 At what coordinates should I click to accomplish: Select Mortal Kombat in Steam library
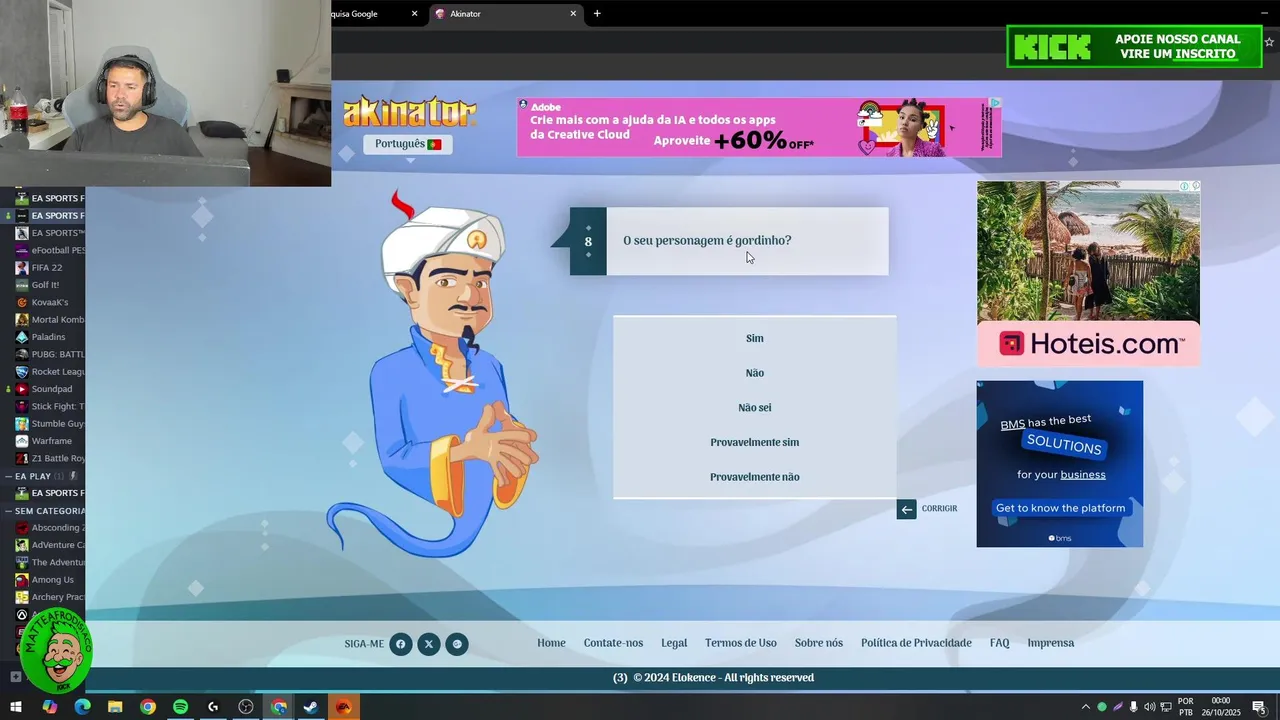(50, 320)
